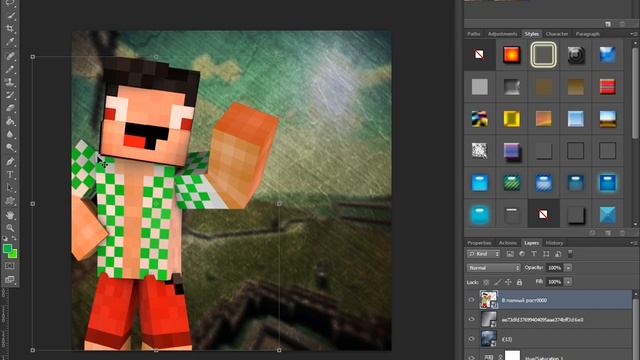Lock all layer attributes
Image resolution: width=640 pixels, height=360 pixels.
point(519,282)
